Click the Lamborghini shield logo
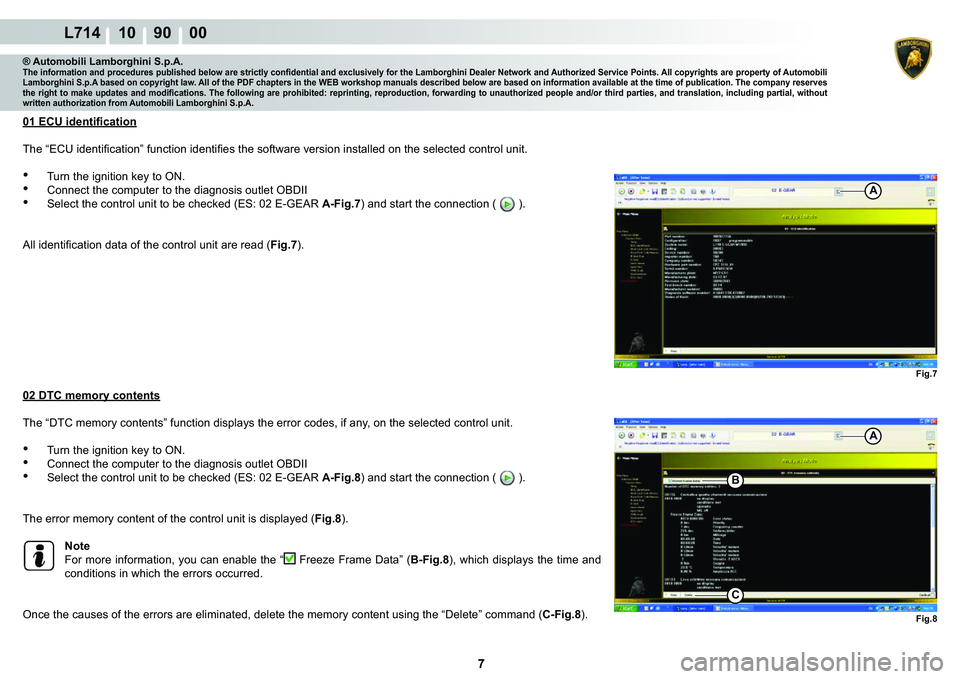This screenshot has width=960, height=679. click(913, 58)
